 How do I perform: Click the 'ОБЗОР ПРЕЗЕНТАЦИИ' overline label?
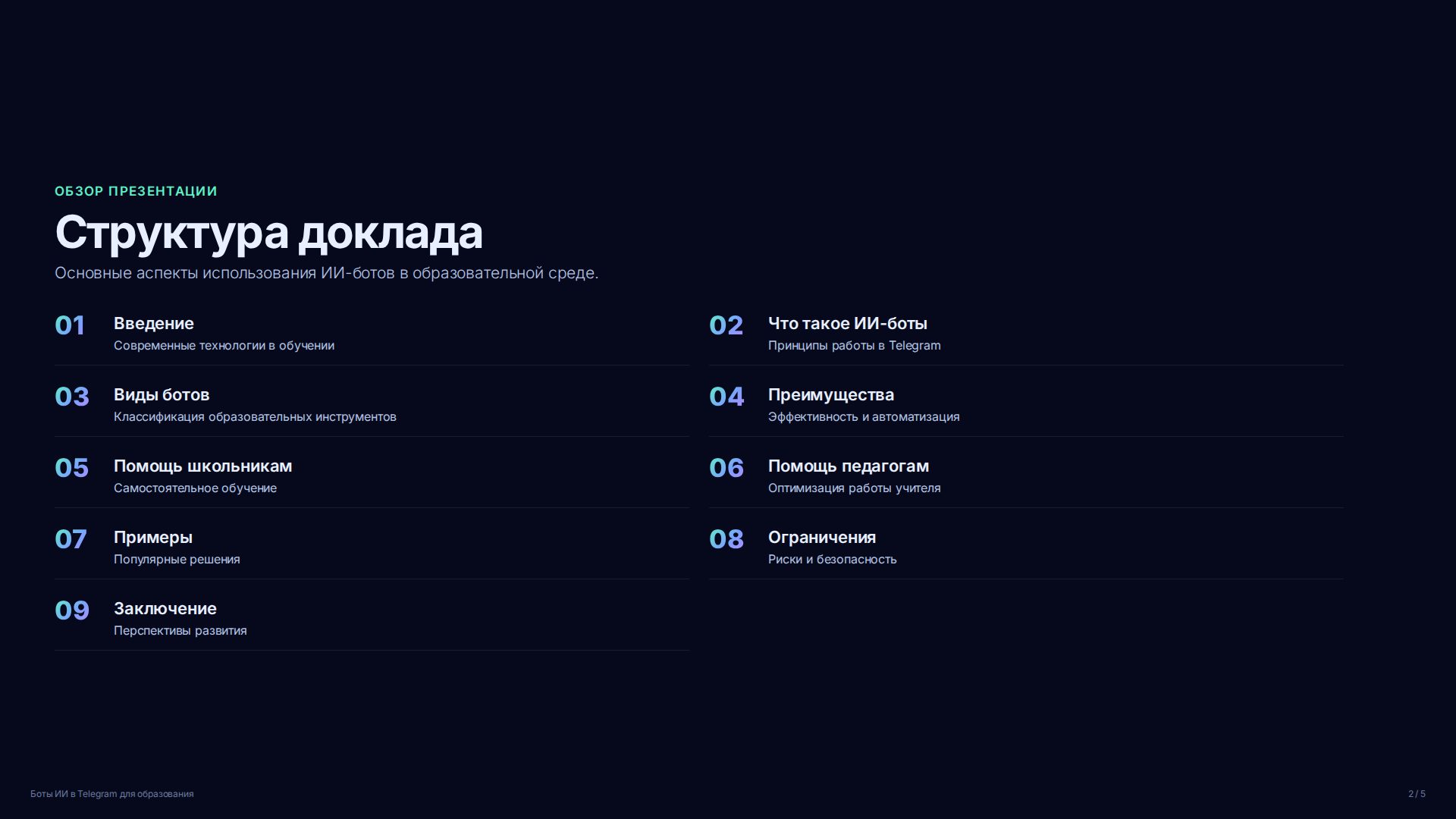136,191
